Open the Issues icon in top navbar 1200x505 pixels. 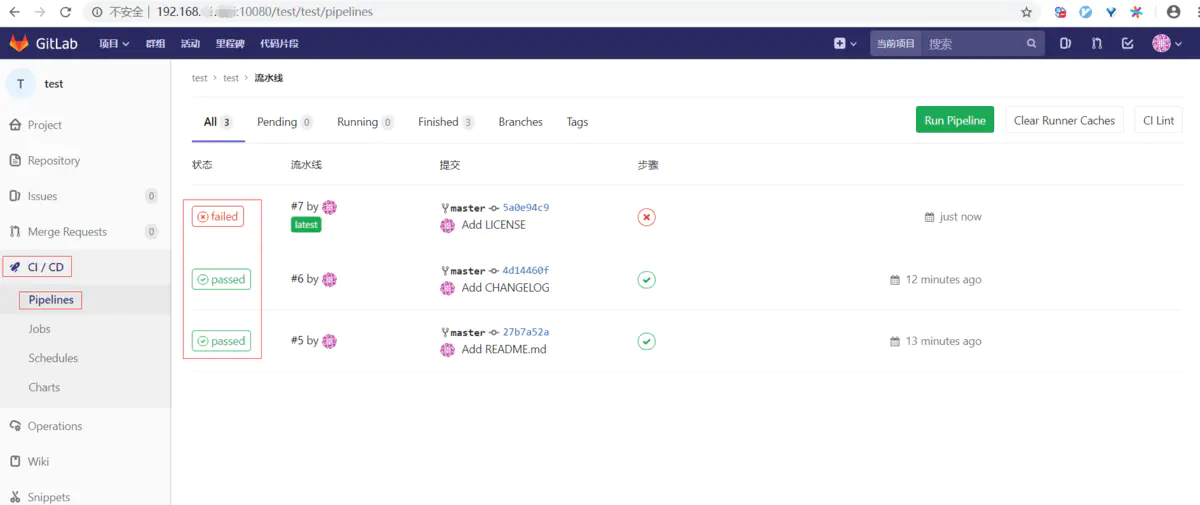pos(1065,44)
